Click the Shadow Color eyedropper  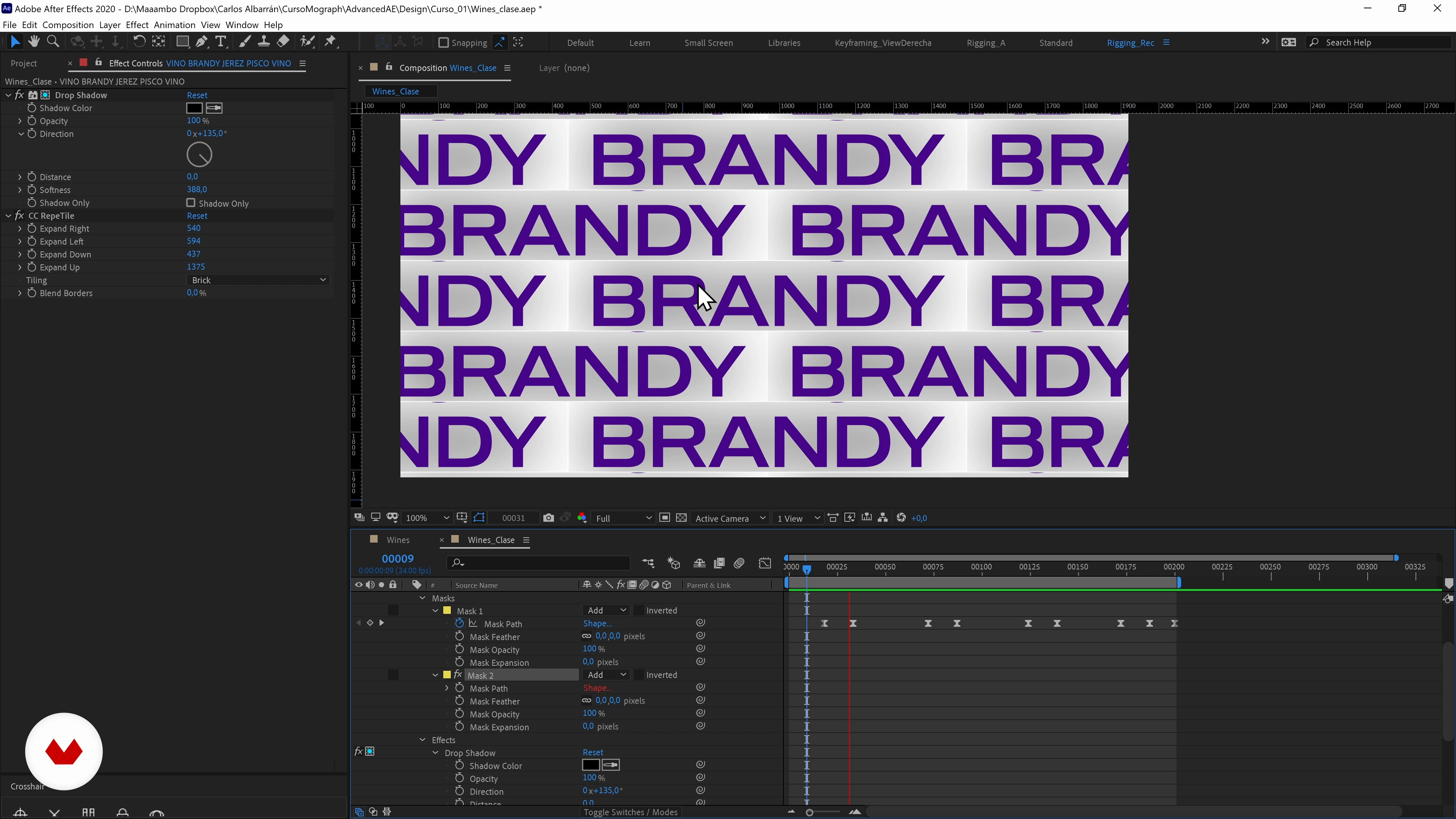(x=214, y=108)
